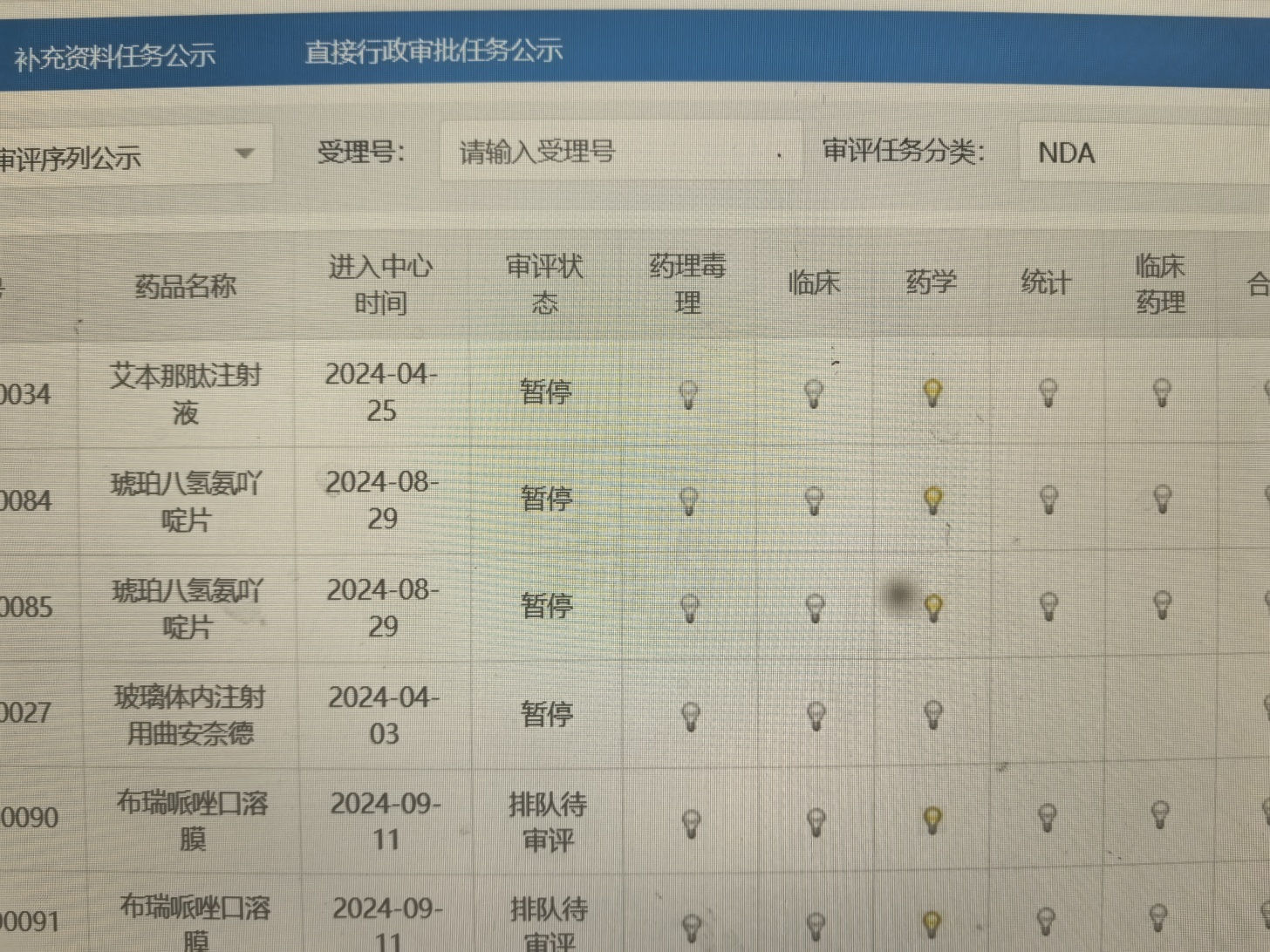Click yellow 药学 bulb in the 0090 row

point(932,820)
